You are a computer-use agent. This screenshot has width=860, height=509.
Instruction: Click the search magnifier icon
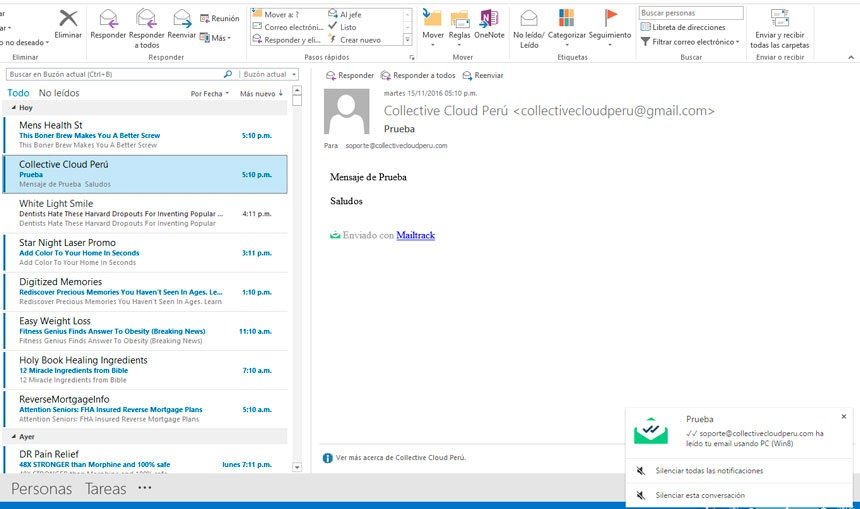tap(228, 74)
